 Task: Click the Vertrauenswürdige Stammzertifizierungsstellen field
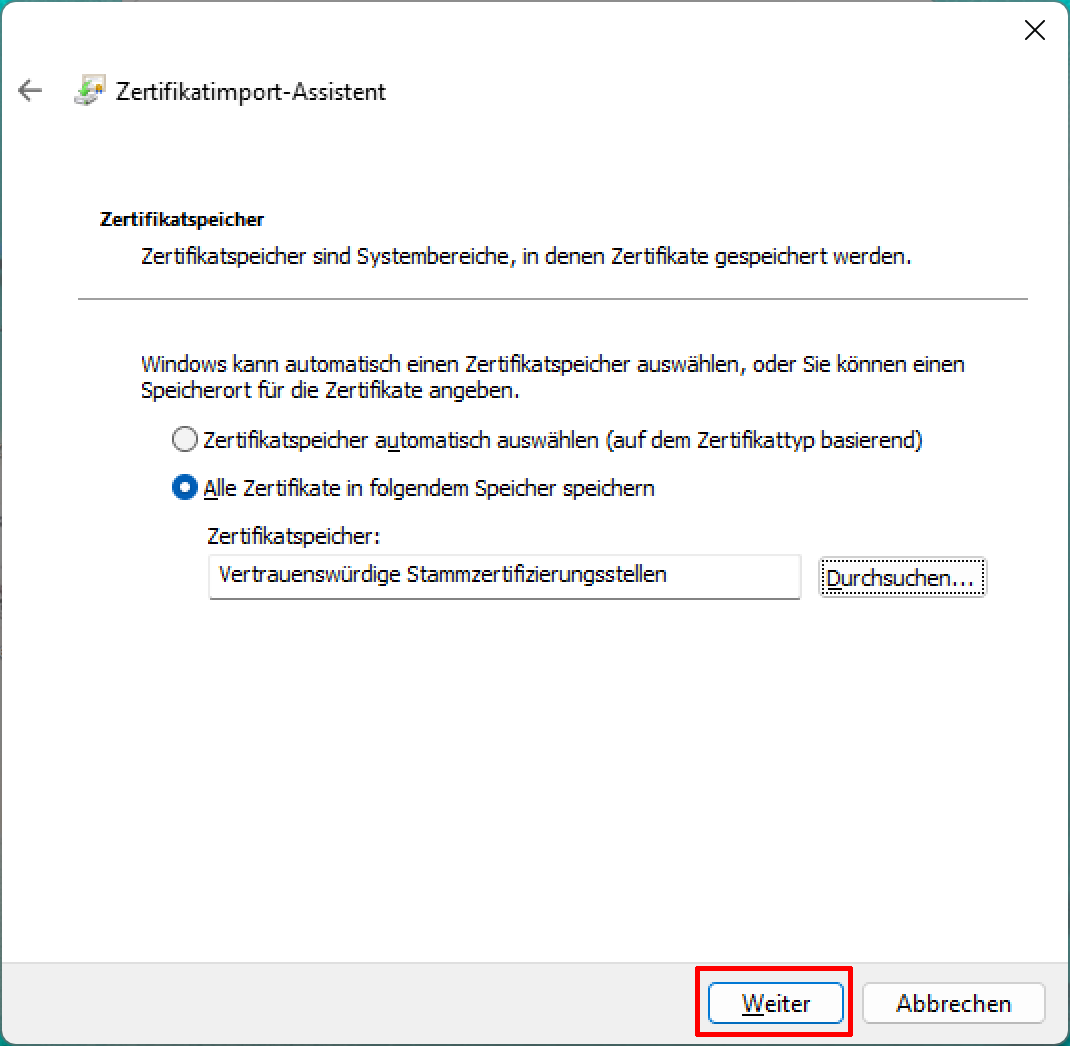point(504,577)
